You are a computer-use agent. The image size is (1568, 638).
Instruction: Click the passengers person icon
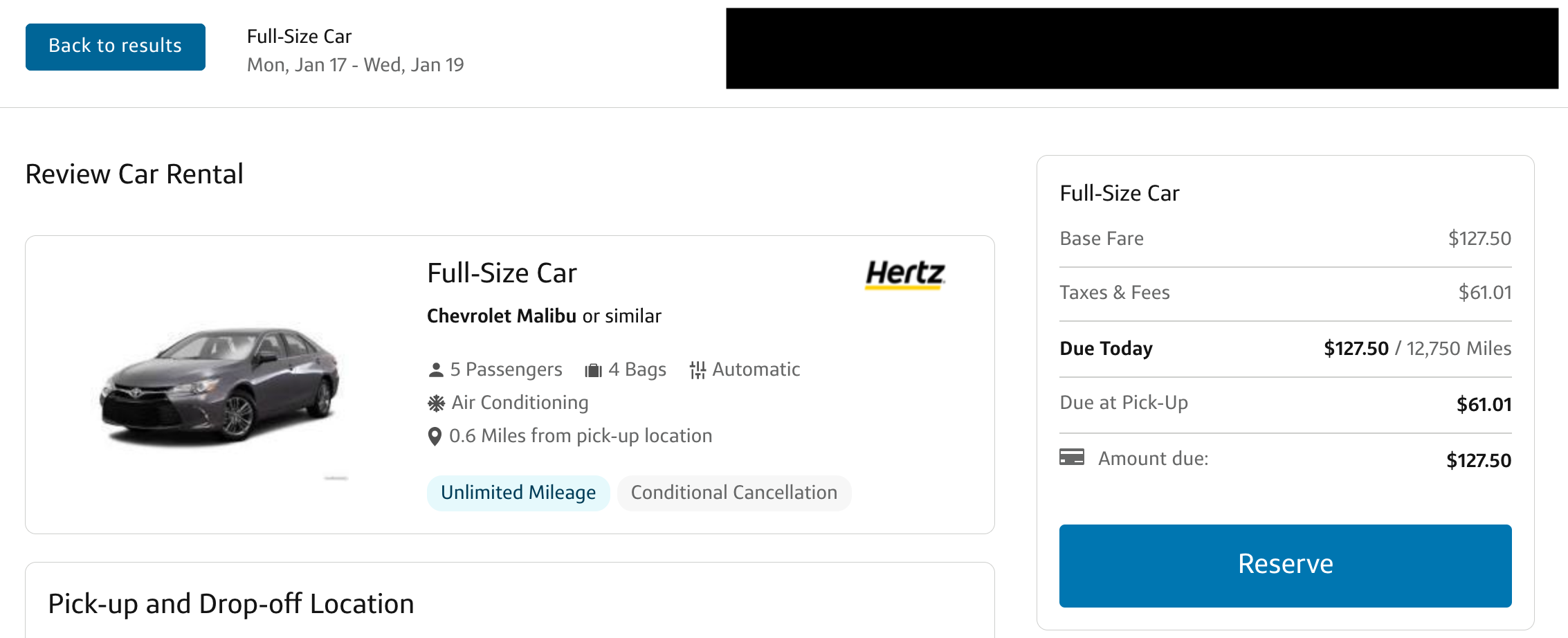coord(436,370)
